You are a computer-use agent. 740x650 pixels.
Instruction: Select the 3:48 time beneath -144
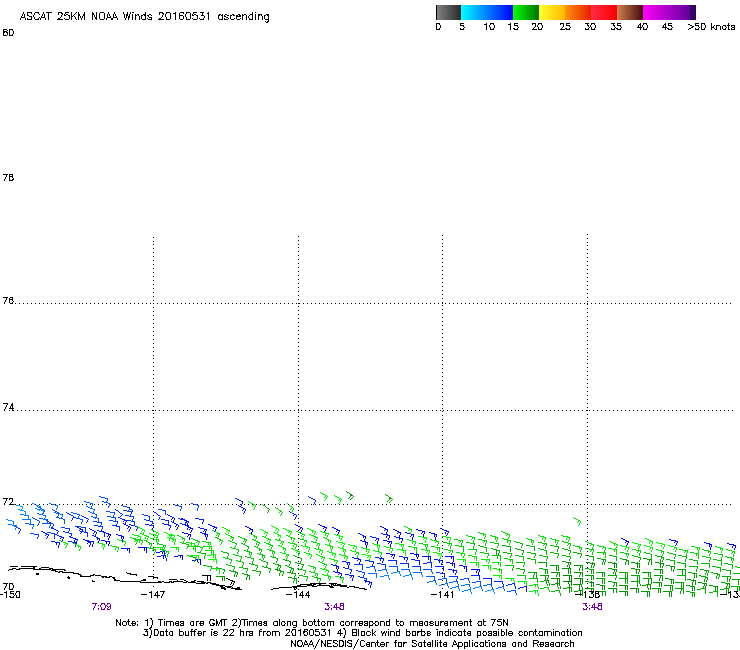pos(334,607)
